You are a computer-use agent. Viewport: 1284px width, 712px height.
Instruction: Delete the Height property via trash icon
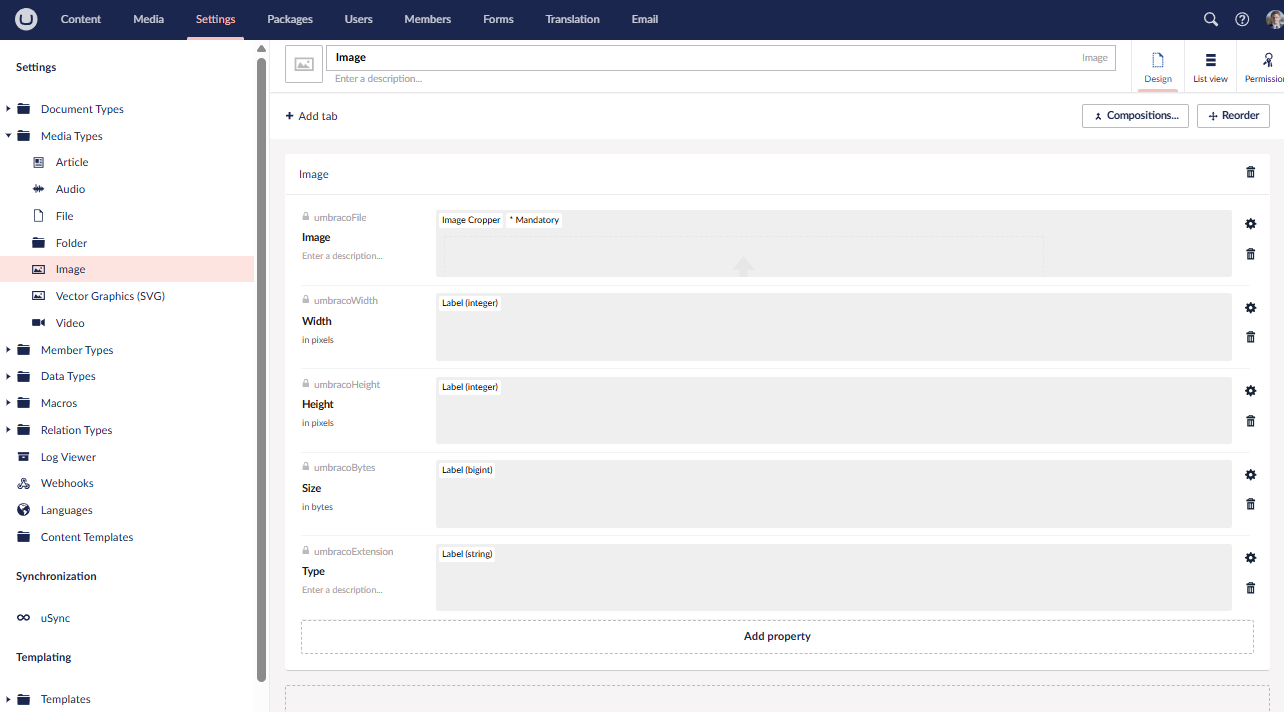1250,421
